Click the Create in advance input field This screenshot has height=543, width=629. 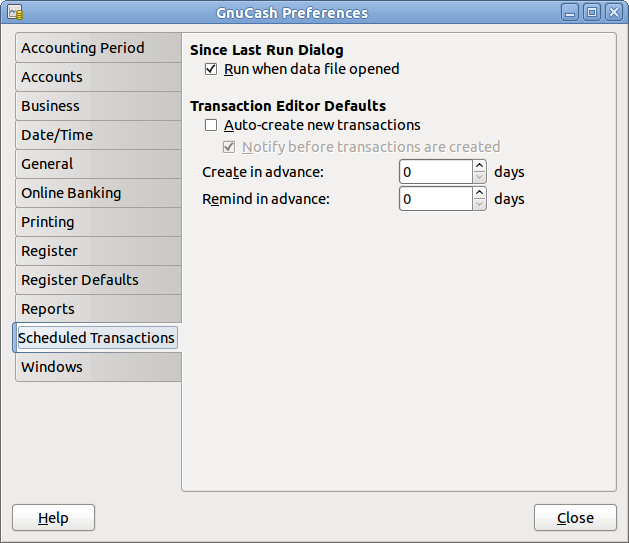coord(435,172)
